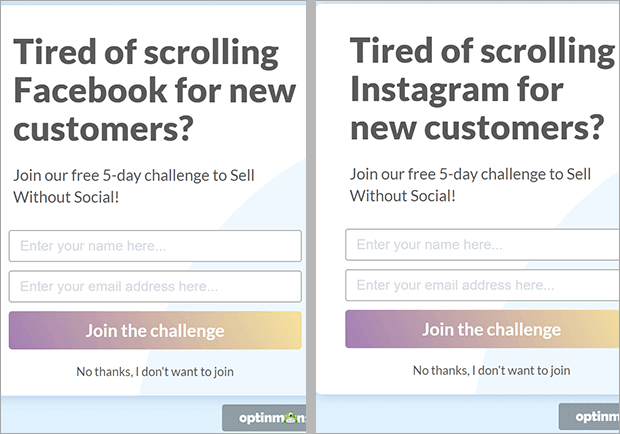This screenshot has width=620, height=434.
Task: Click the customers? line in the Facebook headline
Action: tap(102, 131)
